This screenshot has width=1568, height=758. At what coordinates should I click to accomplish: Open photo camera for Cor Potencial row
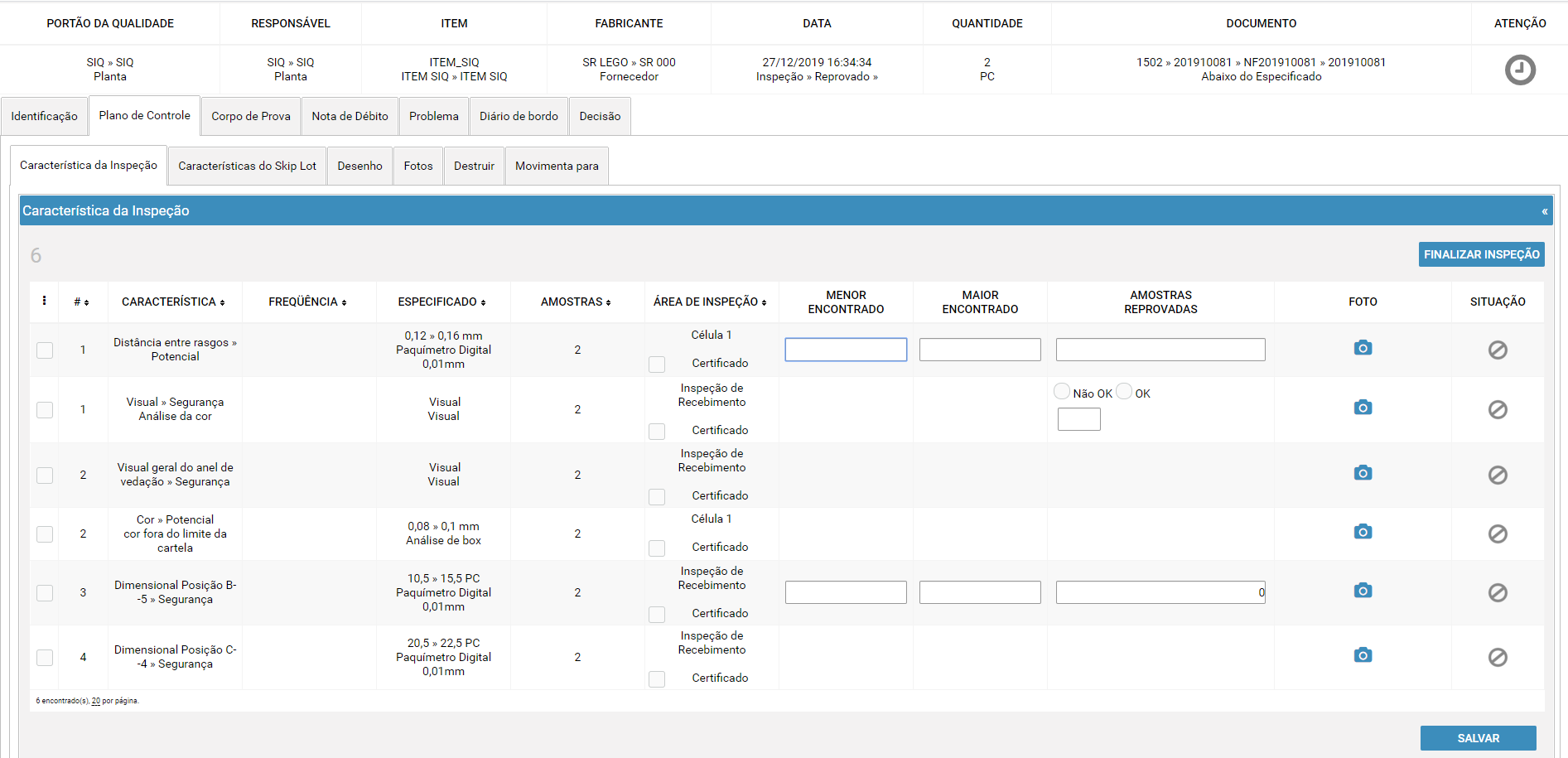pyautogui.click(x=1363, y=532)
